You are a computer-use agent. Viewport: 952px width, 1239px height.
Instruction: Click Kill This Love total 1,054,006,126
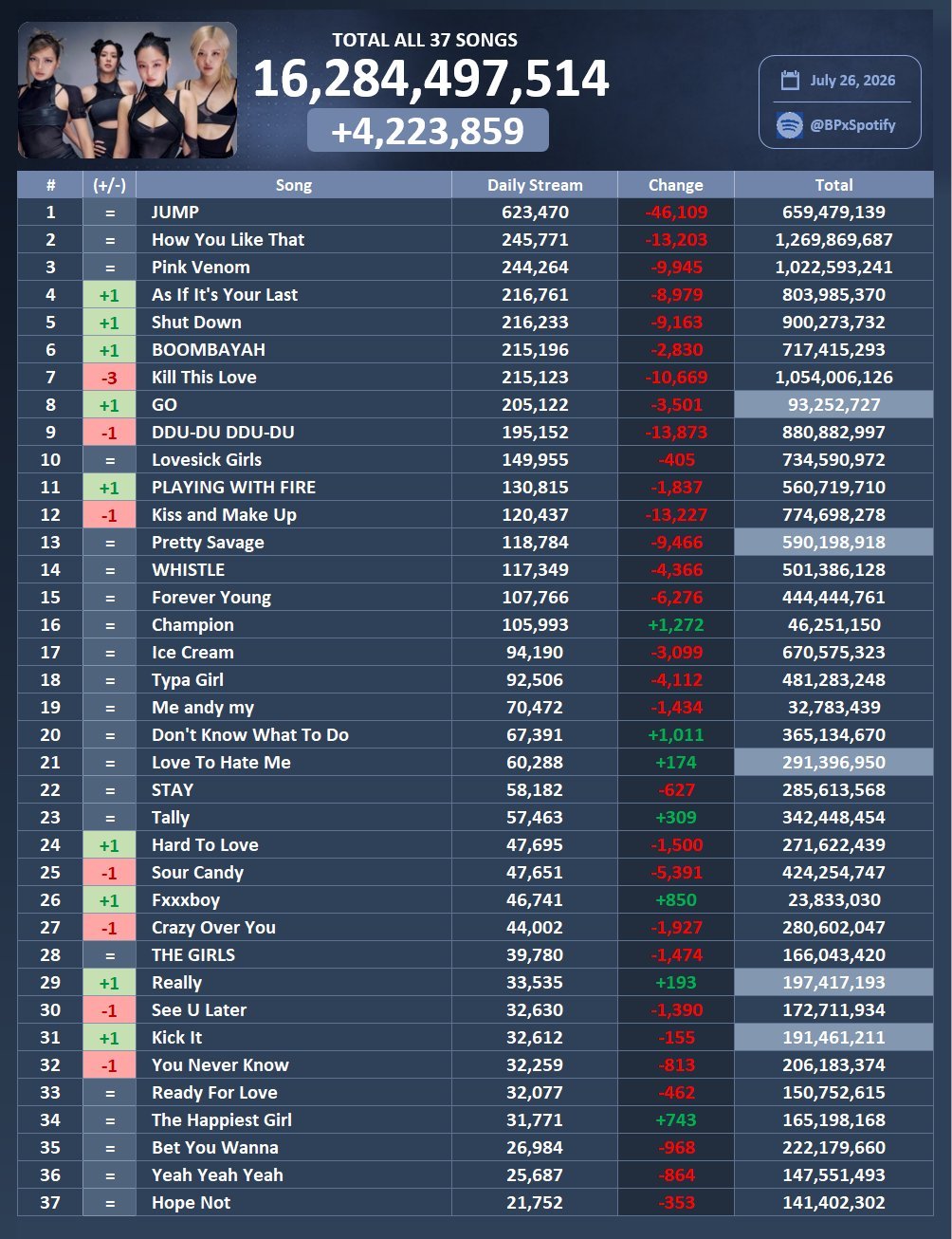coord(834,378)
